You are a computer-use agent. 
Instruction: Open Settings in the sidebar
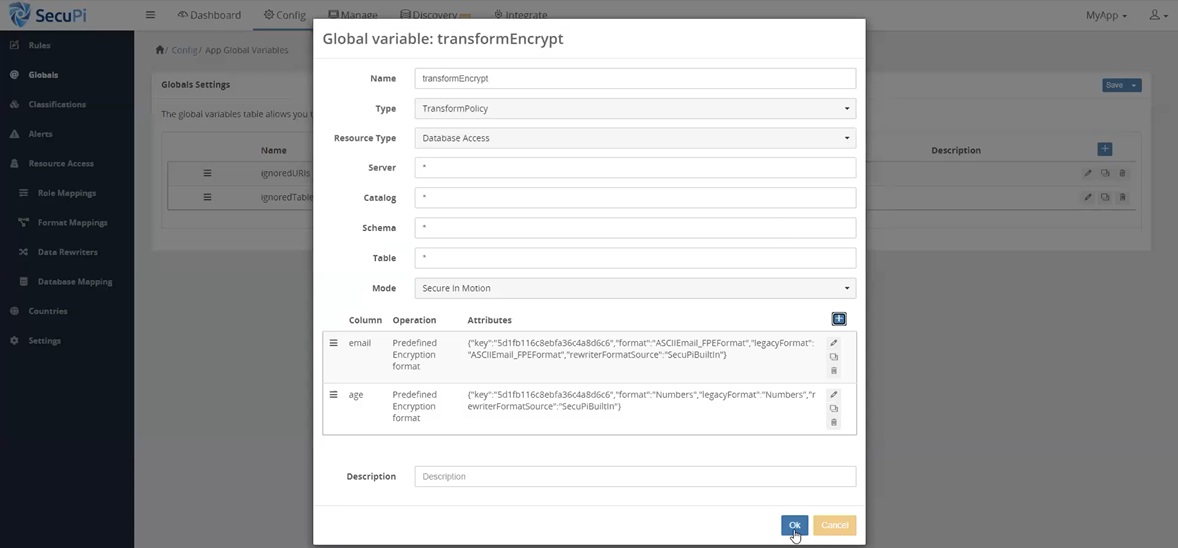pyautogui.click(x=44, y=341)
